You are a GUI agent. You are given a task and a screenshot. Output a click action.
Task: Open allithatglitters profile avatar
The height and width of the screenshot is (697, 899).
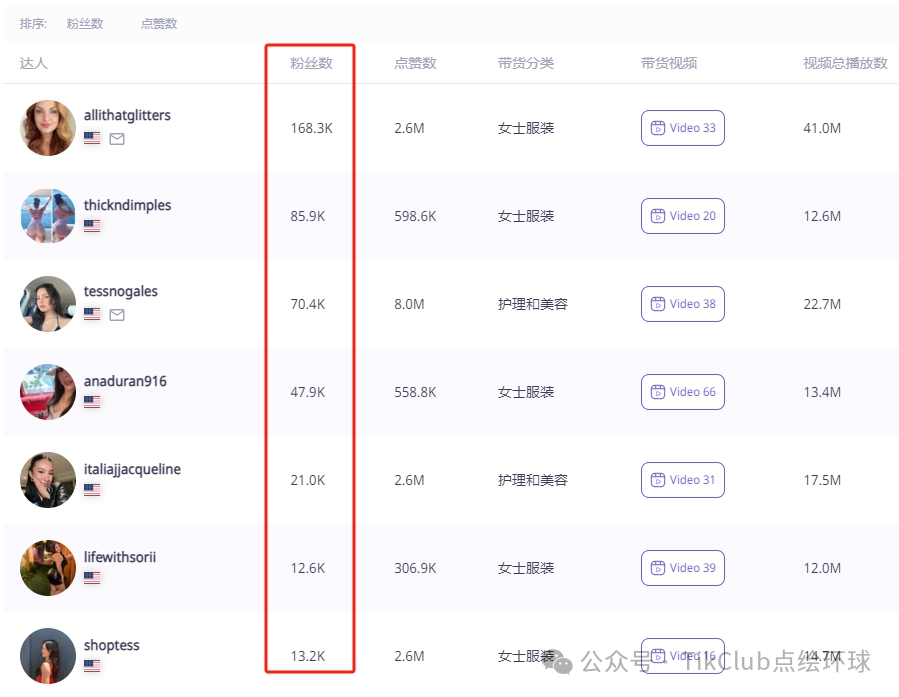(48, 128)
